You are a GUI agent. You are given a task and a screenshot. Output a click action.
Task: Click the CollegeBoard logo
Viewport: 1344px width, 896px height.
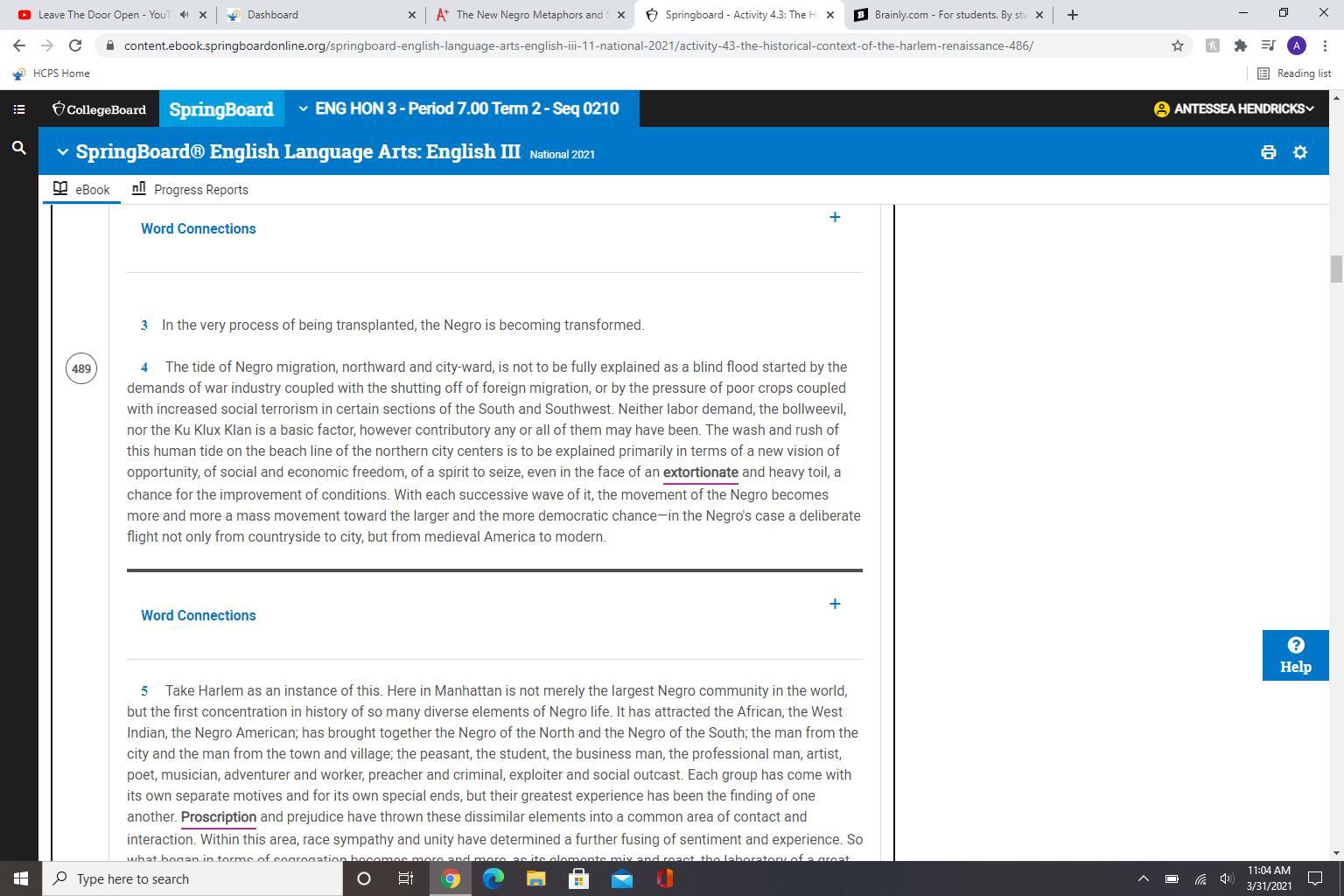(99, 109)
